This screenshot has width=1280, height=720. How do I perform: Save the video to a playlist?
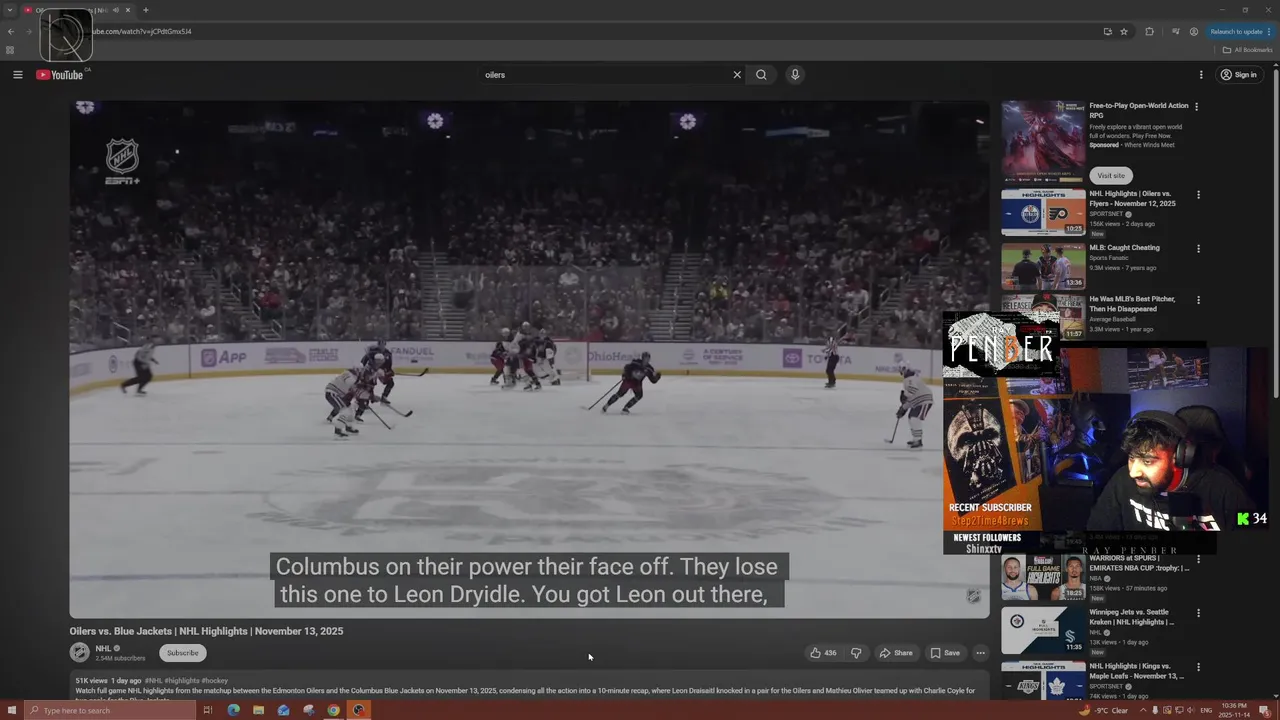(x=945, y=653)
